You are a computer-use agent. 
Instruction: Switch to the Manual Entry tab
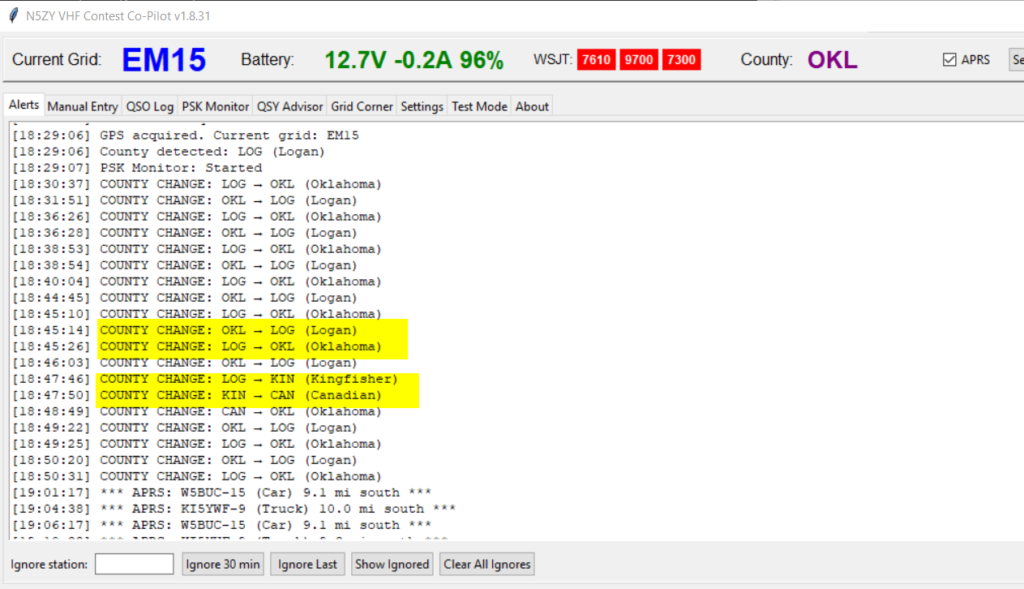(x=82, y=106)
